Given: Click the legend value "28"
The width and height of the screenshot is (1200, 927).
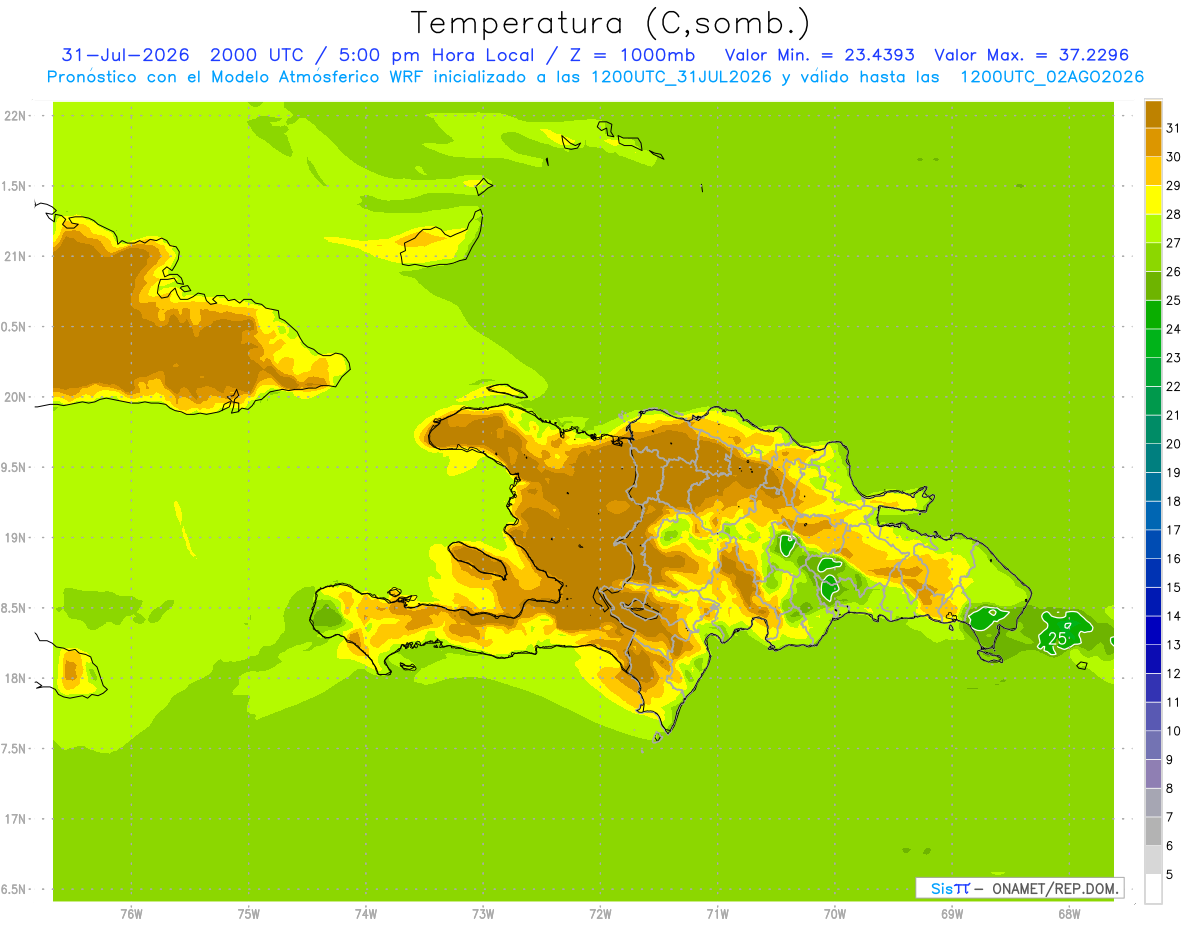Looking at the screenshot, I should [1173, 214].
